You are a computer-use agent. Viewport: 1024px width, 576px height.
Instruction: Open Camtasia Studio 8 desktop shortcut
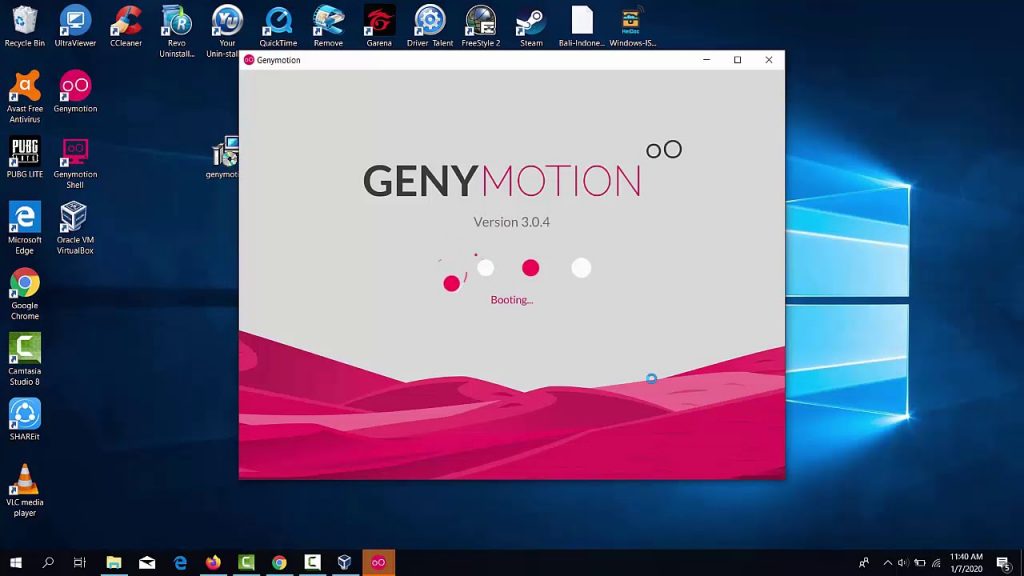click(25, 350)
